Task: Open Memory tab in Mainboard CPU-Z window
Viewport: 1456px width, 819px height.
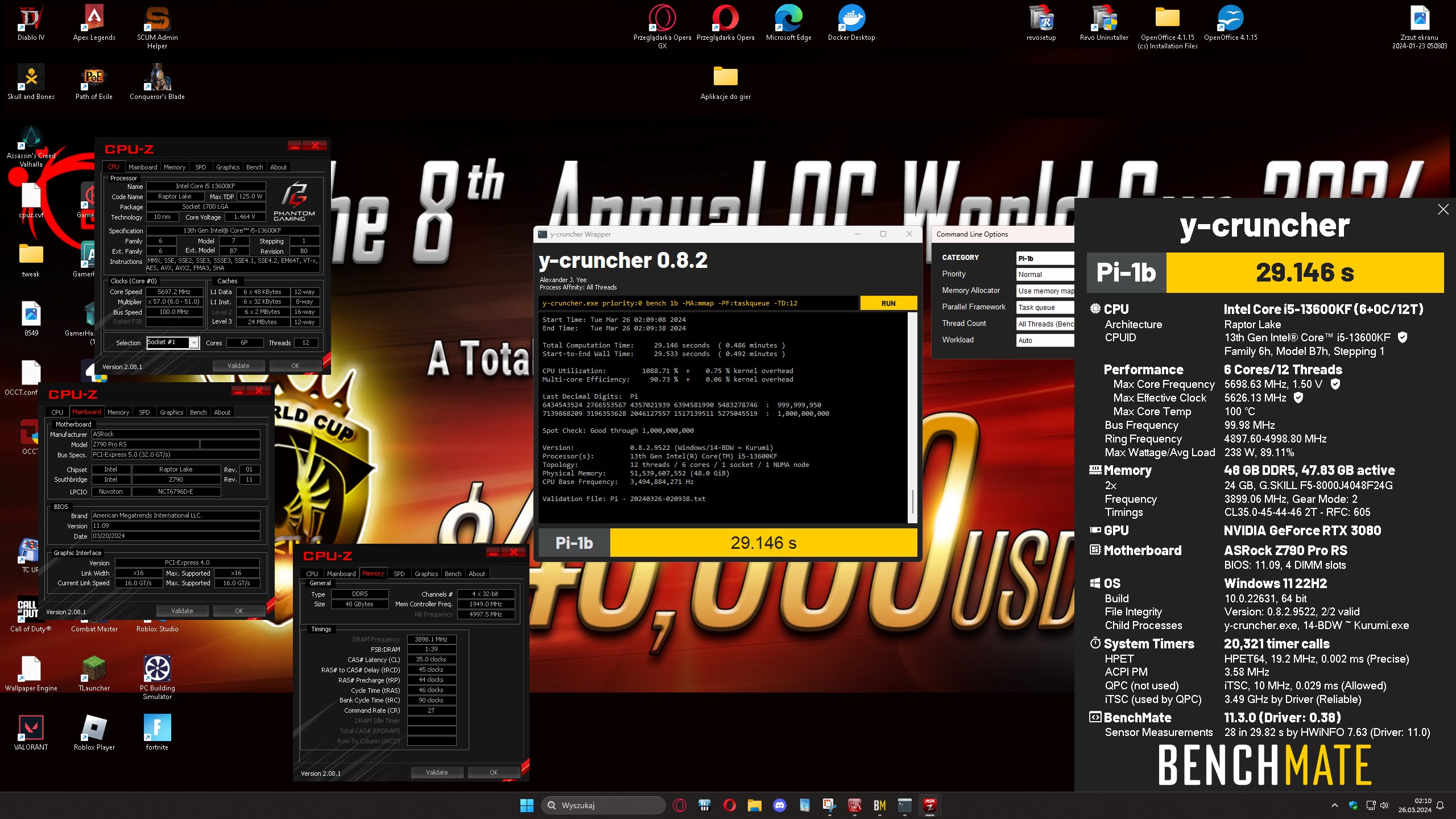Action: click(118, 412)
